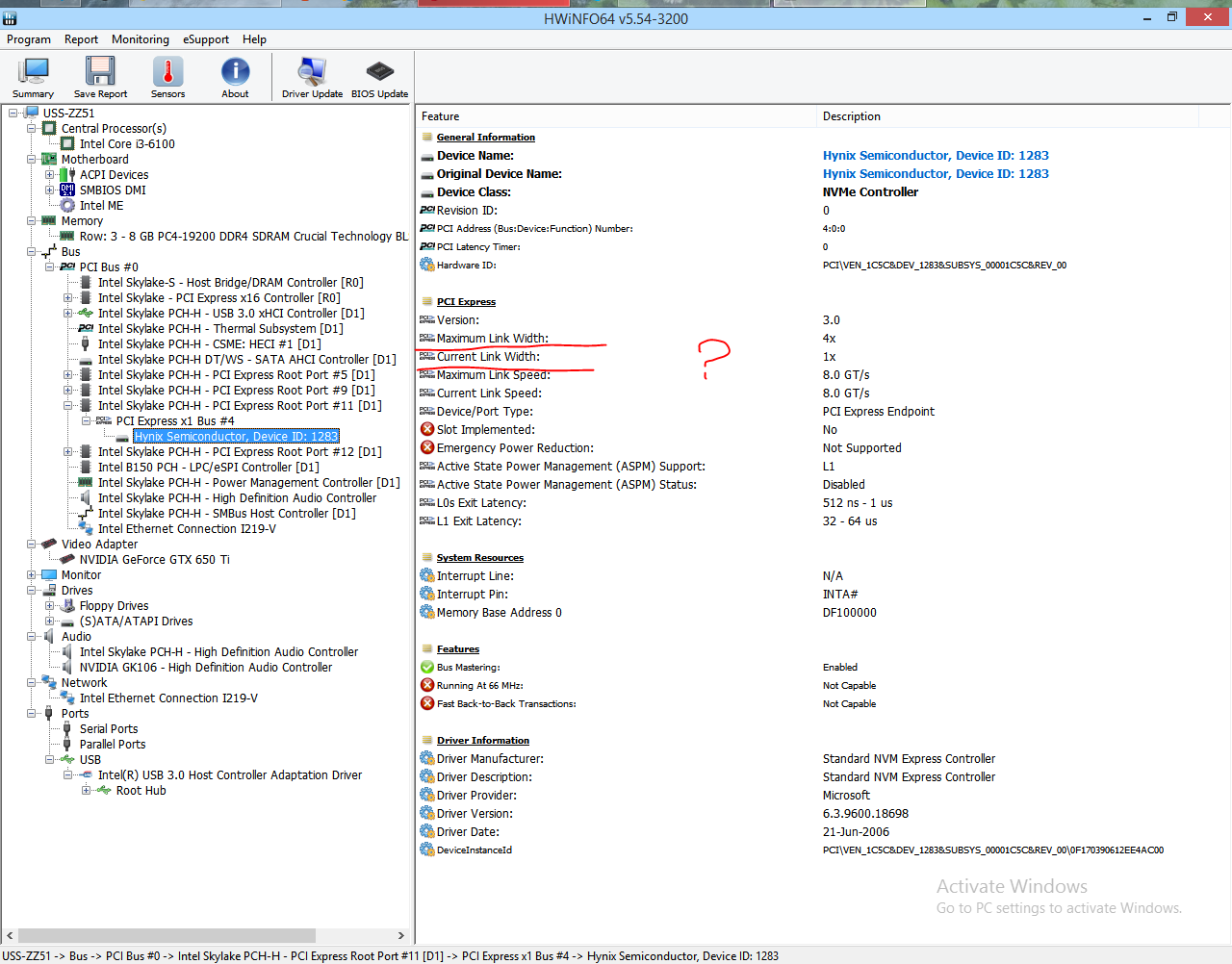Screen dimensions: 1232x964
Task: Click the plug icon beside CSME: HECI #1
Action: 86,344
